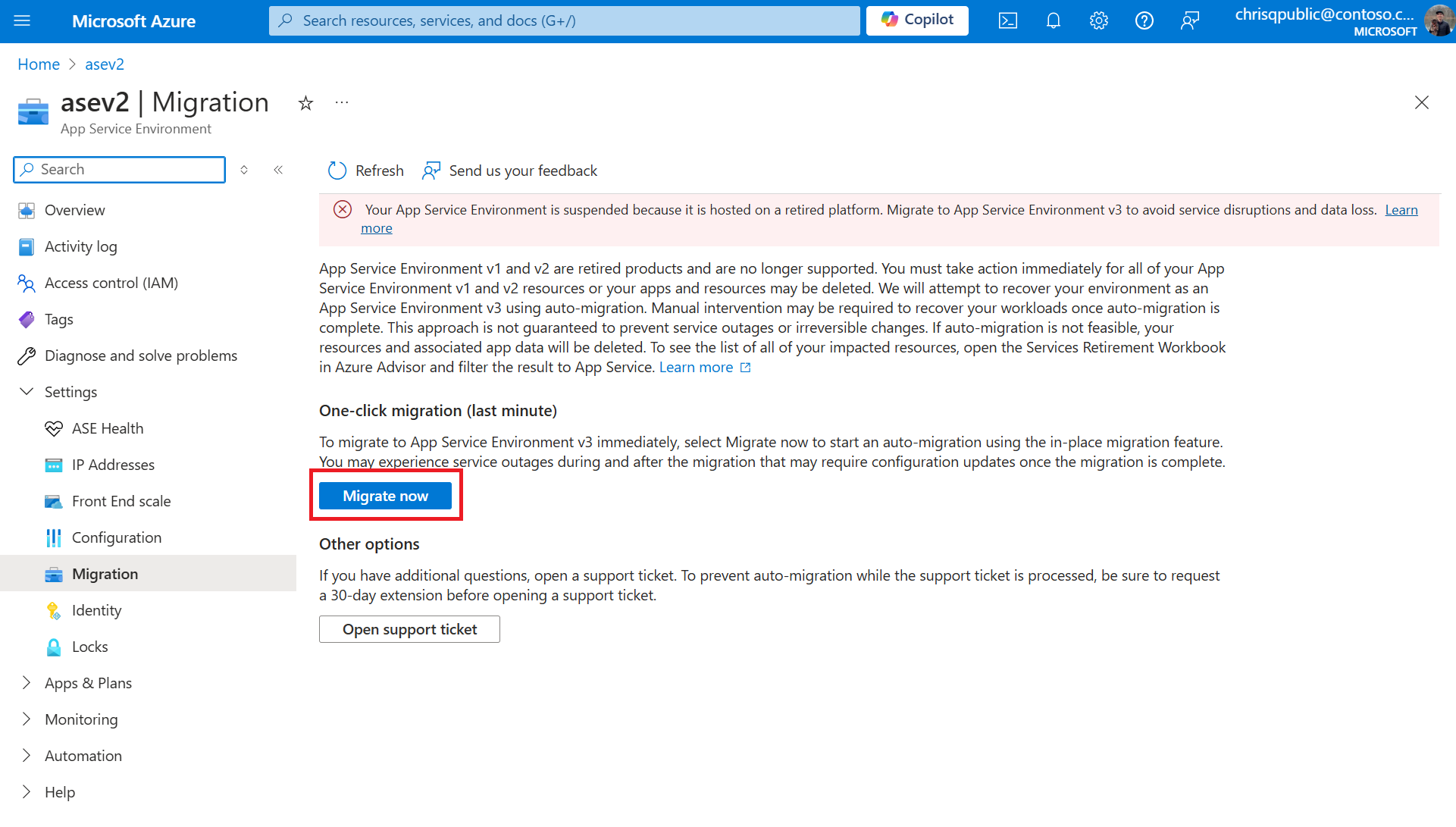Image resolution: width=1456 pixels, height=827 pixels.
Task: Select the Activity log menu item
Action: pyautogui.click(x=80, y=246)
